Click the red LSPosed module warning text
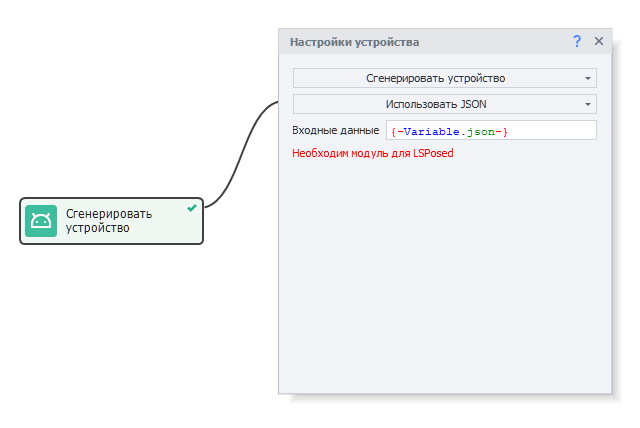This screenshot has width=640, height=428. [373, 154]
